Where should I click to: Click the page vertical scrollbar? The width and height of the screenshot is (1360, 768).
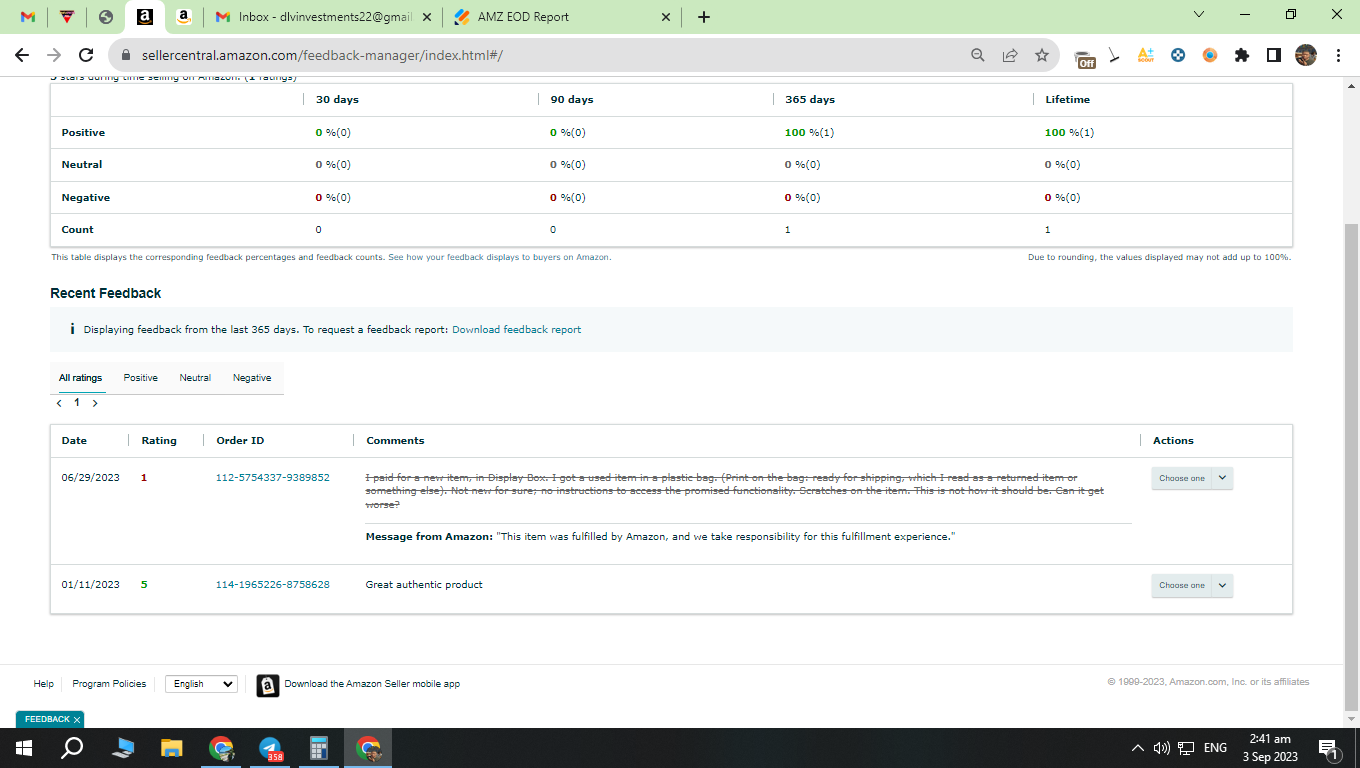(1351, 465)
